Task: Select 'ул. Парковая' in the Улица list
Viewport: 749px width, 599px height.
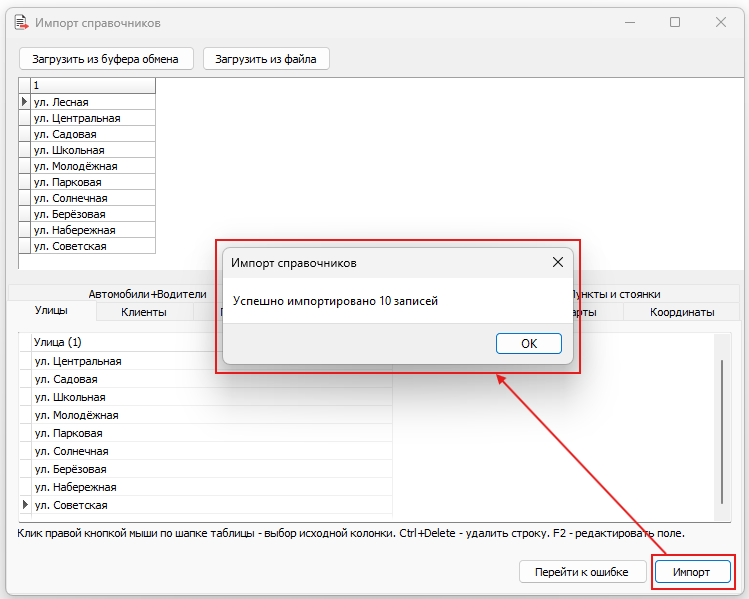Action: (212, 433)
